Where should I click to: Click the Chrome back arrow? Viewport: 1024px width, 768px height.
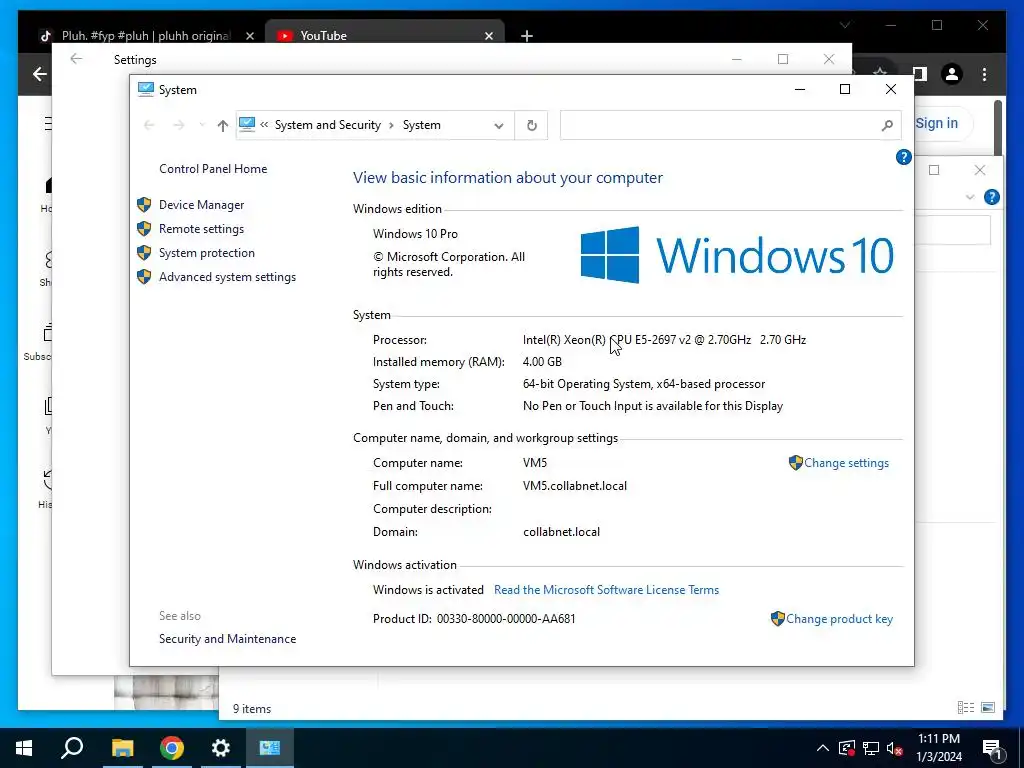tap(40, 74)
